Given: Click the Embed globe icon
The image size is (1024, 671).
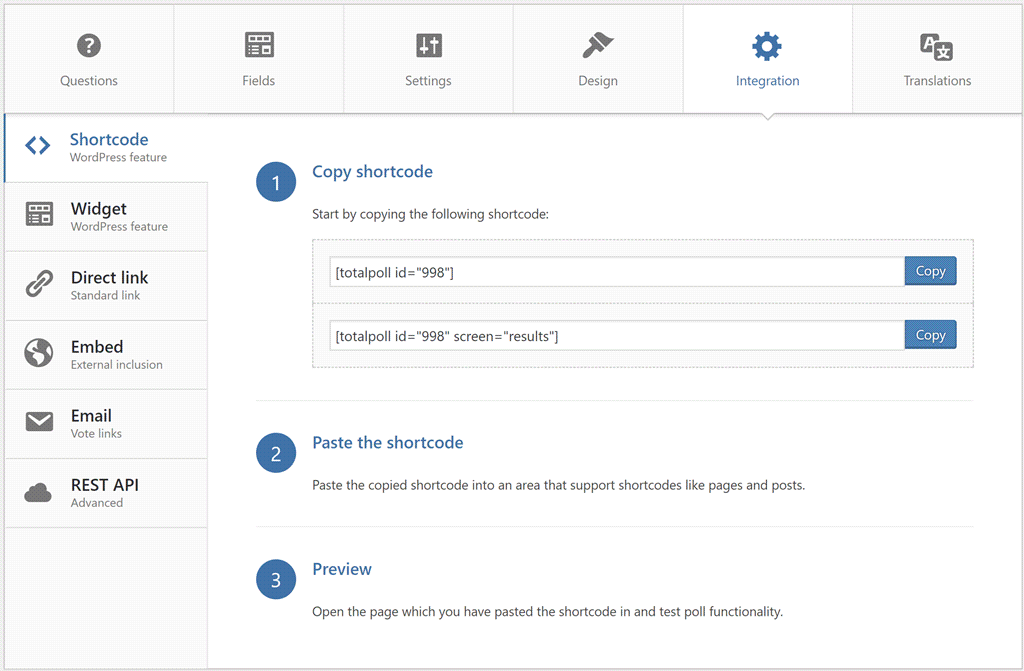Looking at the screenshot, I should point(39,353).
